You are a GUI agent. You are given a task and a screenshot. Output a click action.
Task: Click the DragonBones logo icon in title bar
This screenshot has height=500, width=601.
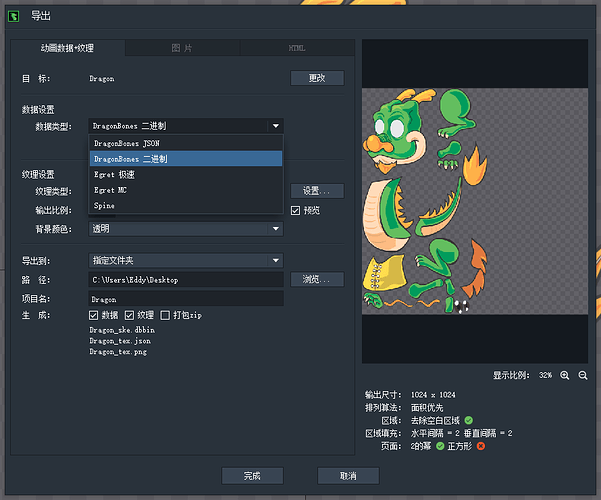coord(14,16)
